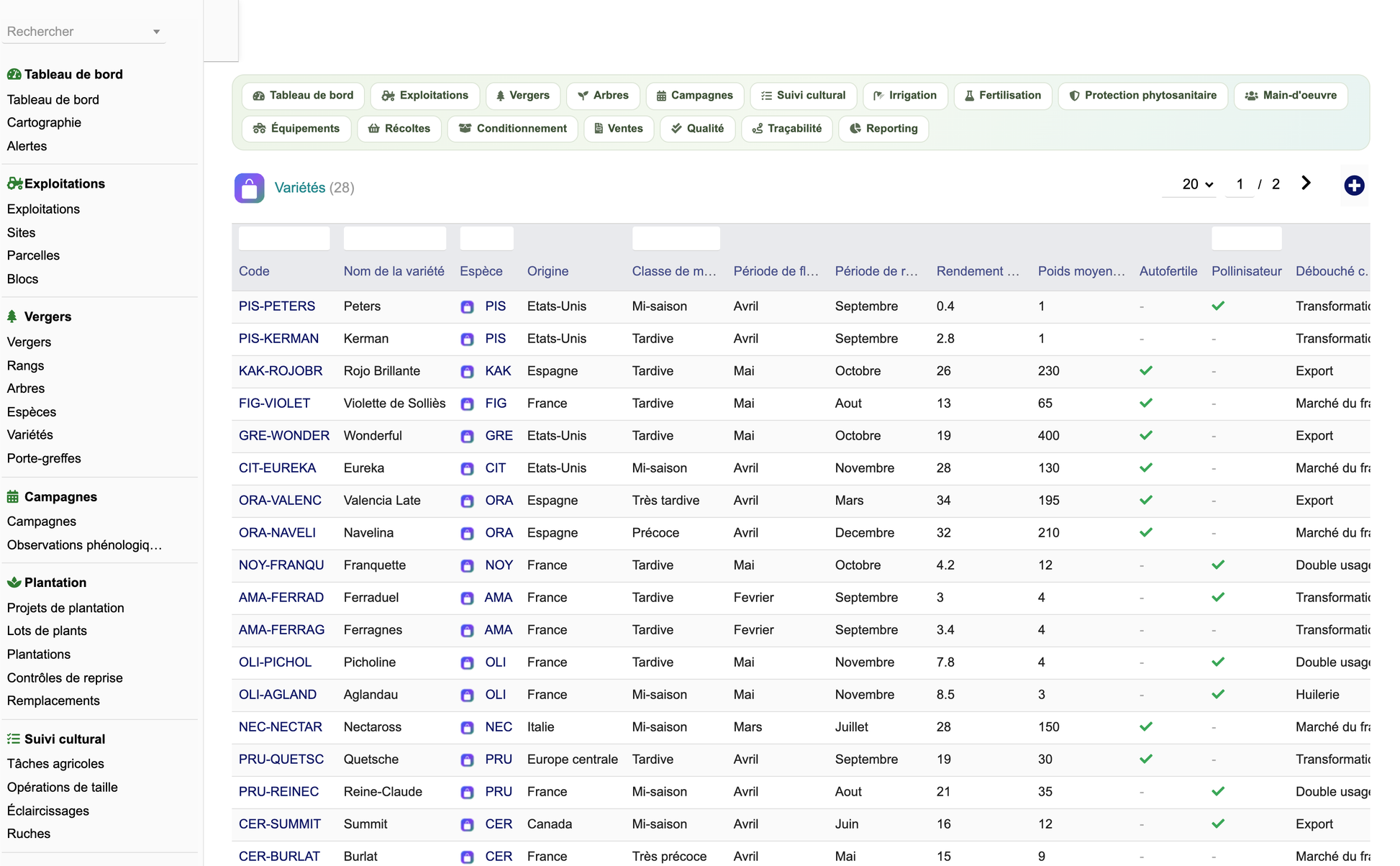
Task: Click the Code filter input
Action: pyautogui.click(x=284, y=238)
